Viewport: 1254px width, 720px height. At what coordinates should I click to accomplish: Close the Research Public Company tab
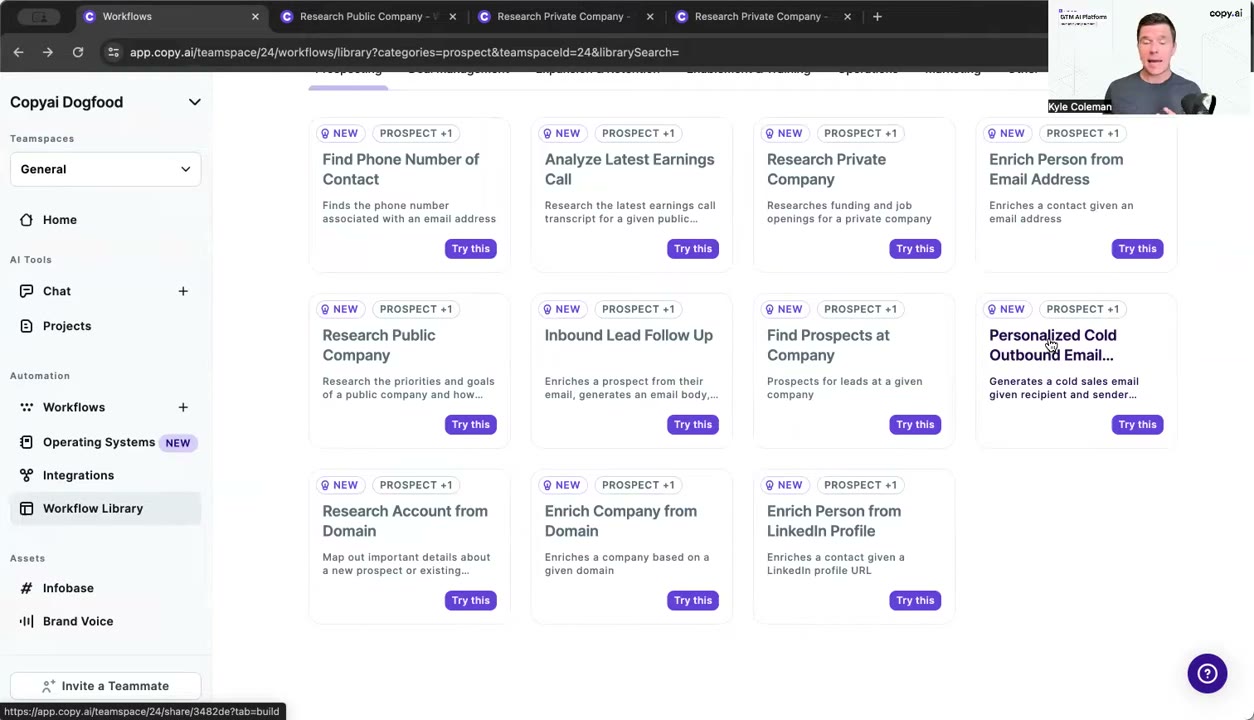452,16
